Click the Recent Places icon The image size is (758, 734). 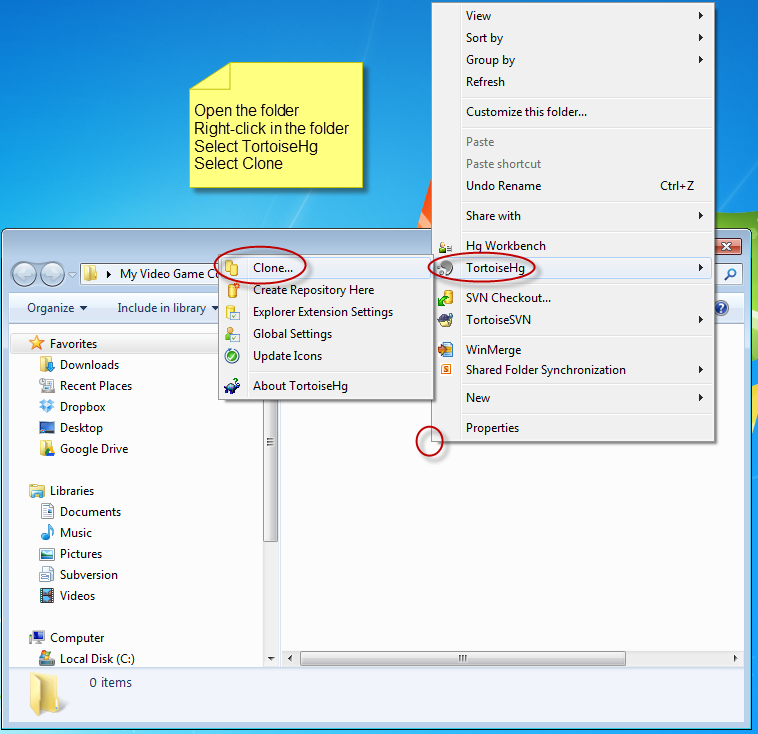(47, 385)
